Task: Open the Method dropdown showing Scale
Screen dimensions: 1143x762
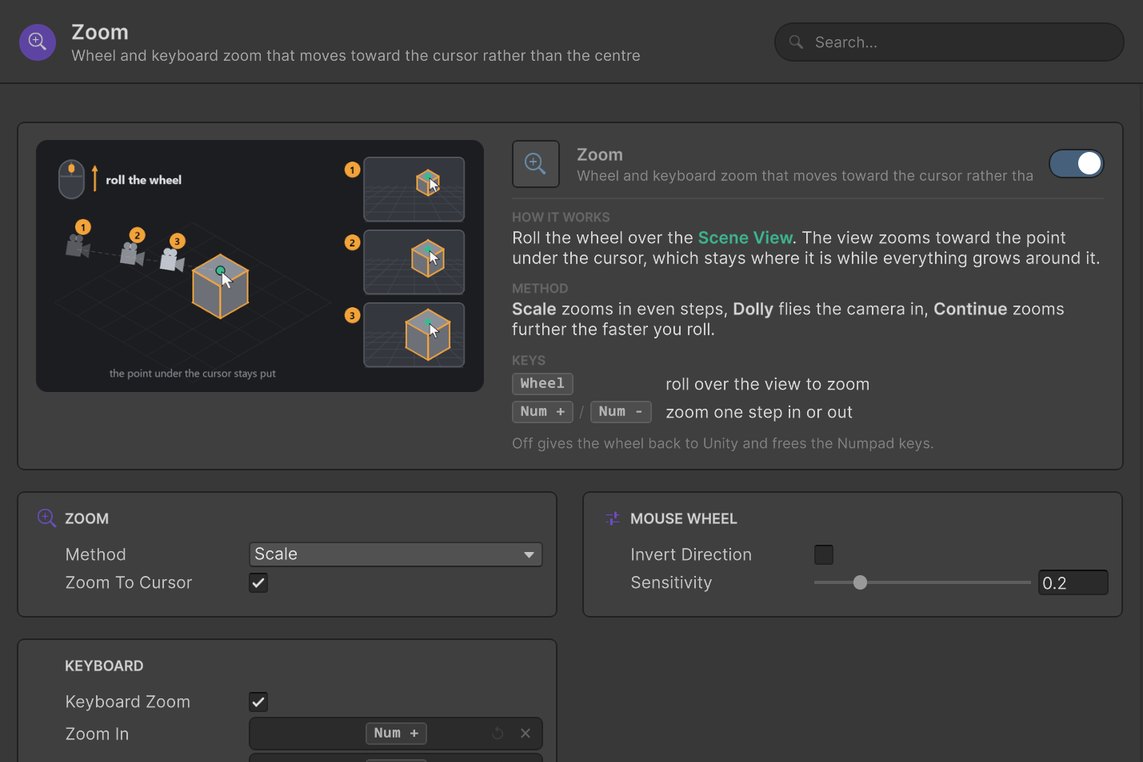Action: pyautogui.click(x=395, y=554)
